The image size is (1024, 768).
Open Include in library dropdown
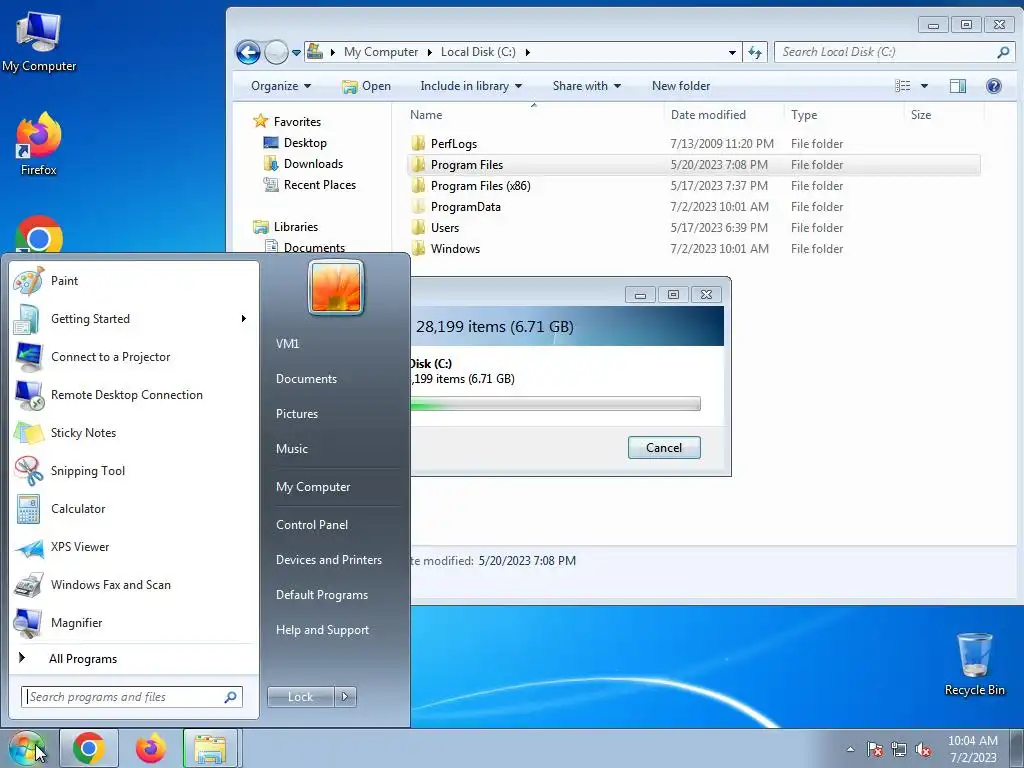(471, 86)
